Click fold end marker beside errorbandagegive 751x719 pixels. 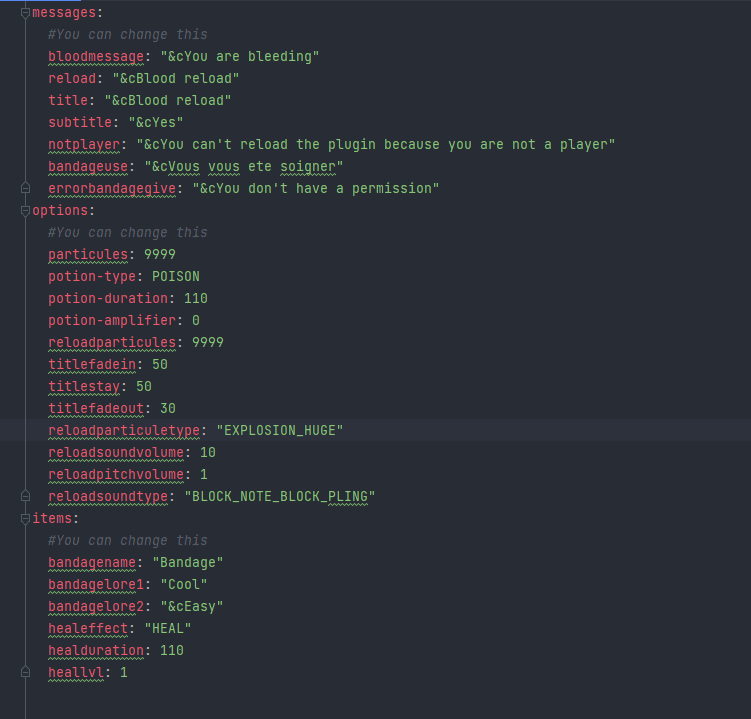pos(25,188)
